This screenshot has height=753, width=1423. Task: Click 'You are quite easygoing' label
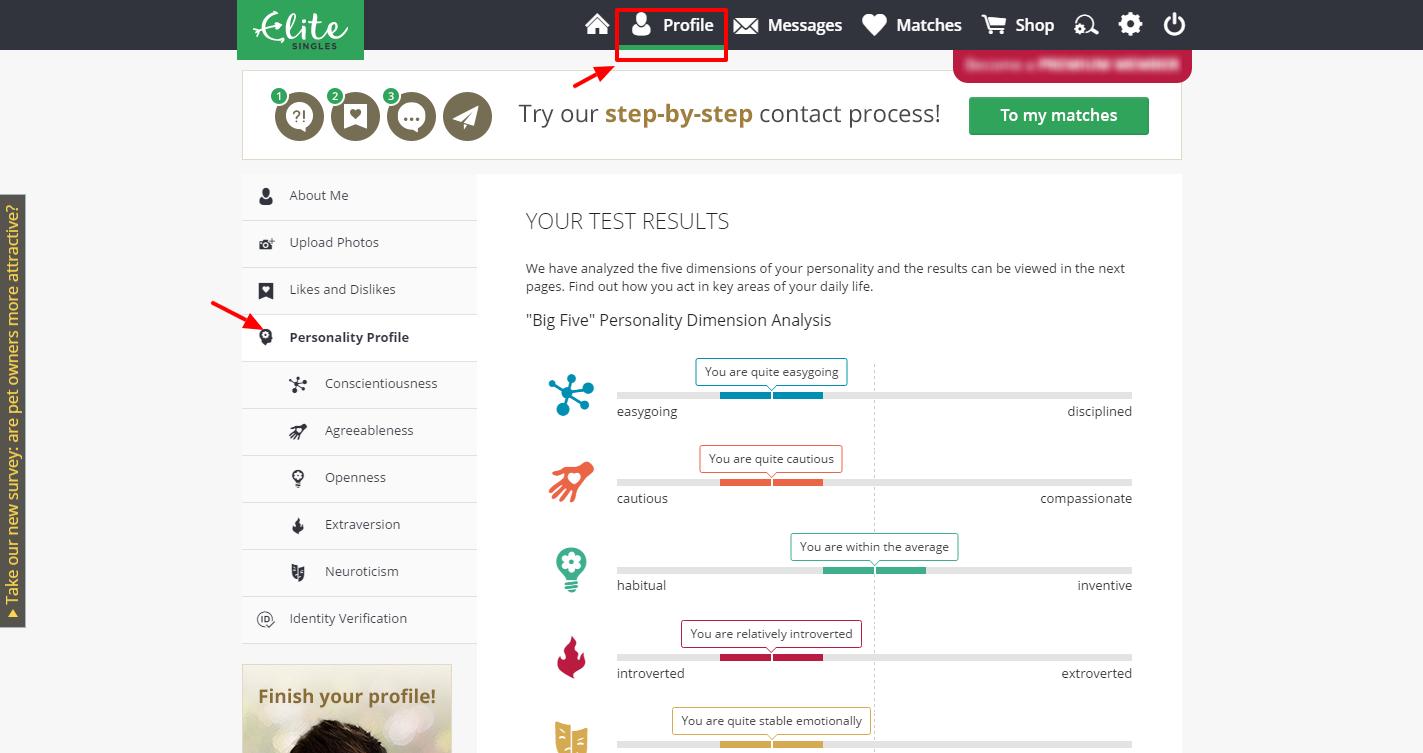(x=771, y=372)
